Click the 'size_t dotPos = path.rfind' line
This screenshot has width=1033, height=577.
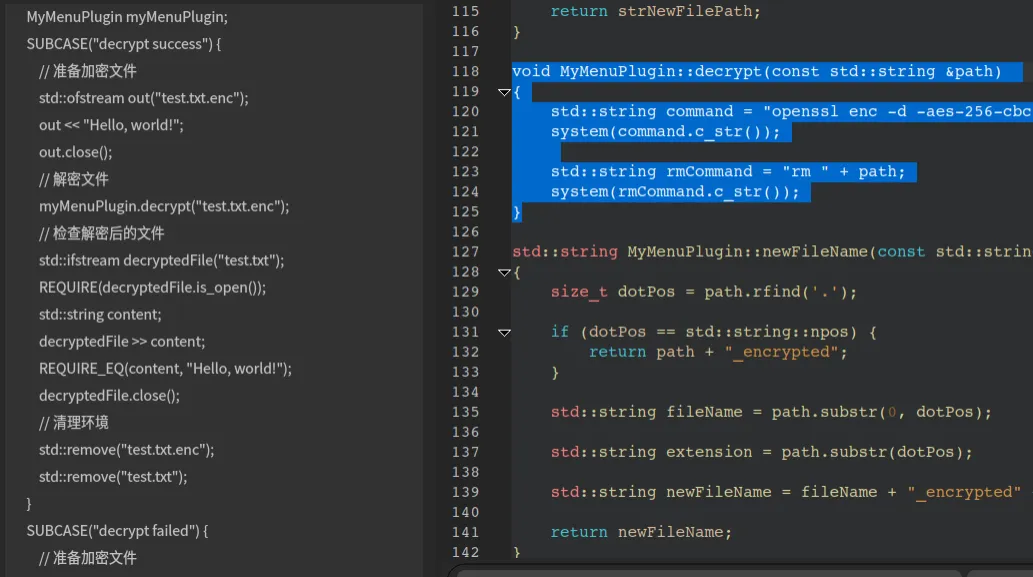click(x=704, y=292)
